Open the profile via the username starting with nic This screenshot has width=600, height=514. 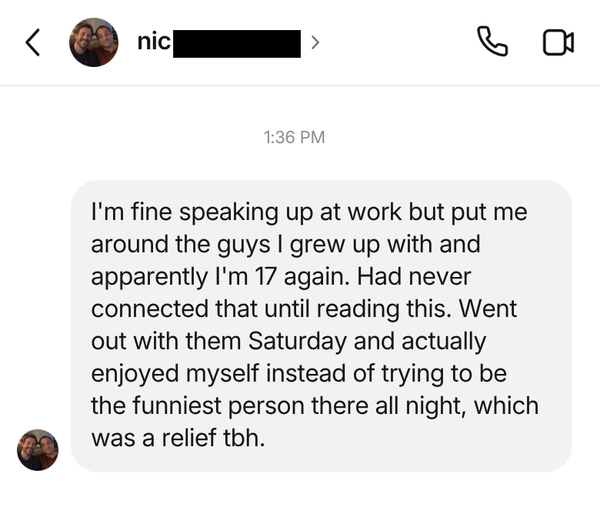(219, 42)
